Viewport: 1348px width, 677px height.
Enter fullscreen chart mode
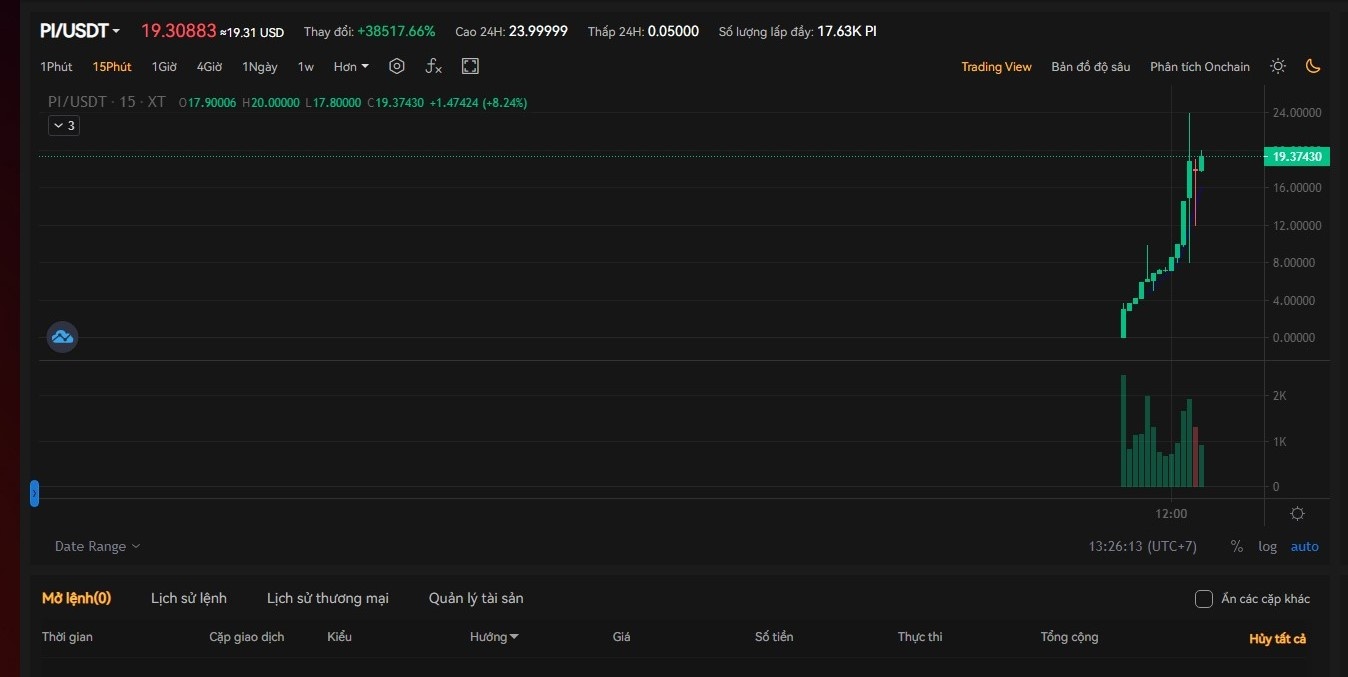(470, 66)
